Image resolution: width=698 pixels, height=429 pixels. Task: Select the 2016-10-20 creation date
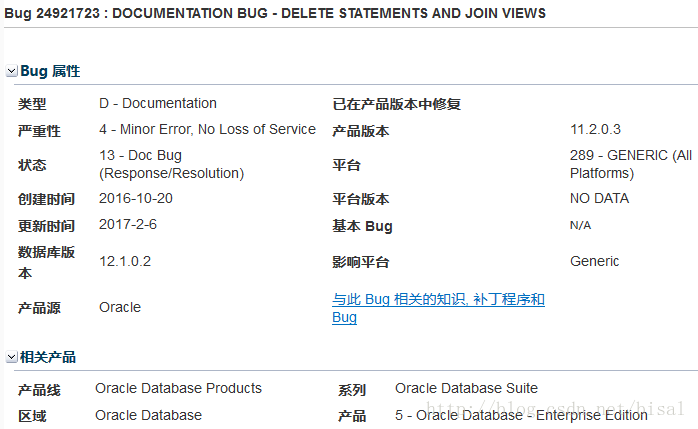pyautogui.click(x=135, y=198)
